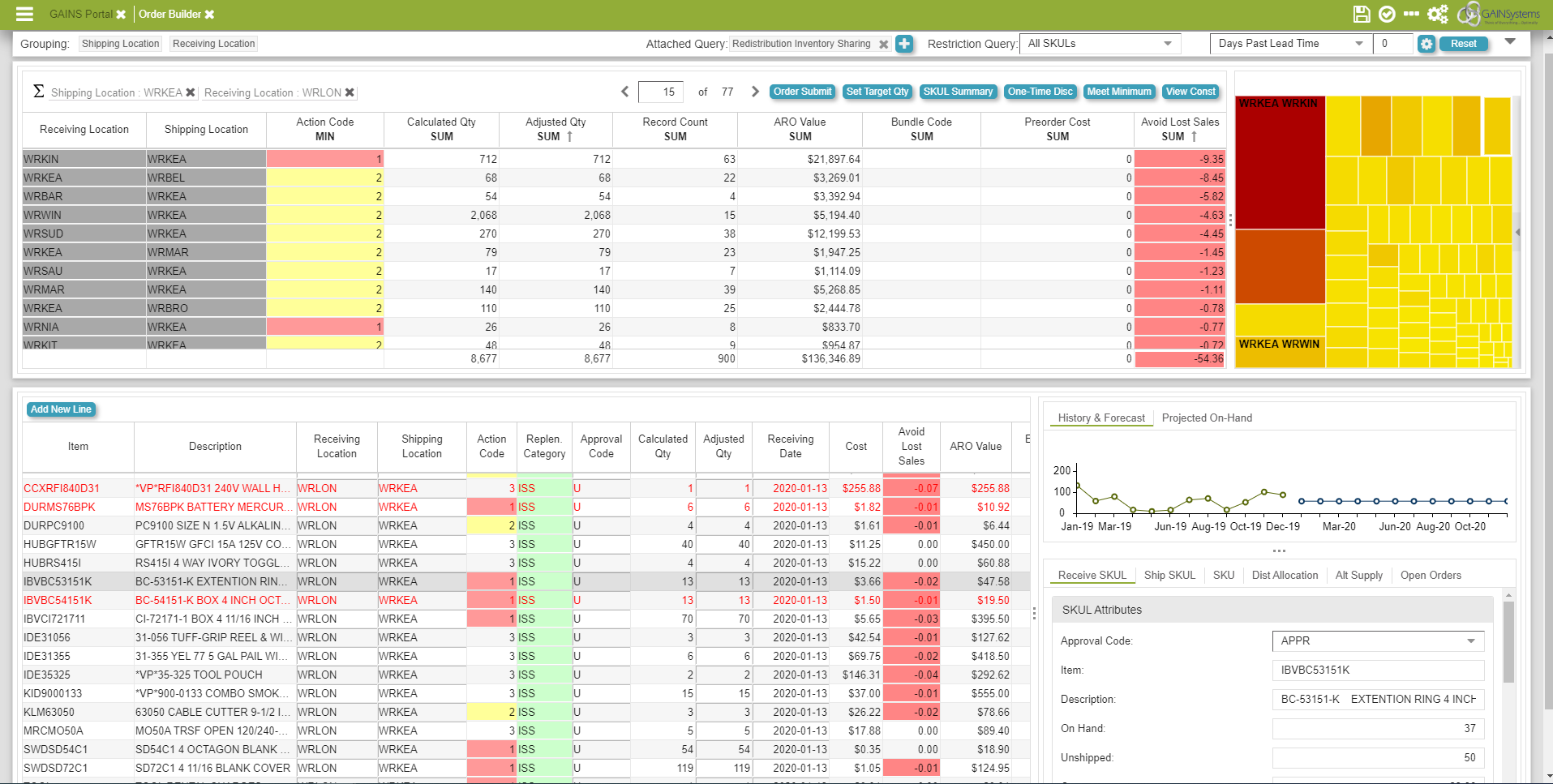
Task: Switch to Projected On-Hand tab
Action: [1206, 418]
